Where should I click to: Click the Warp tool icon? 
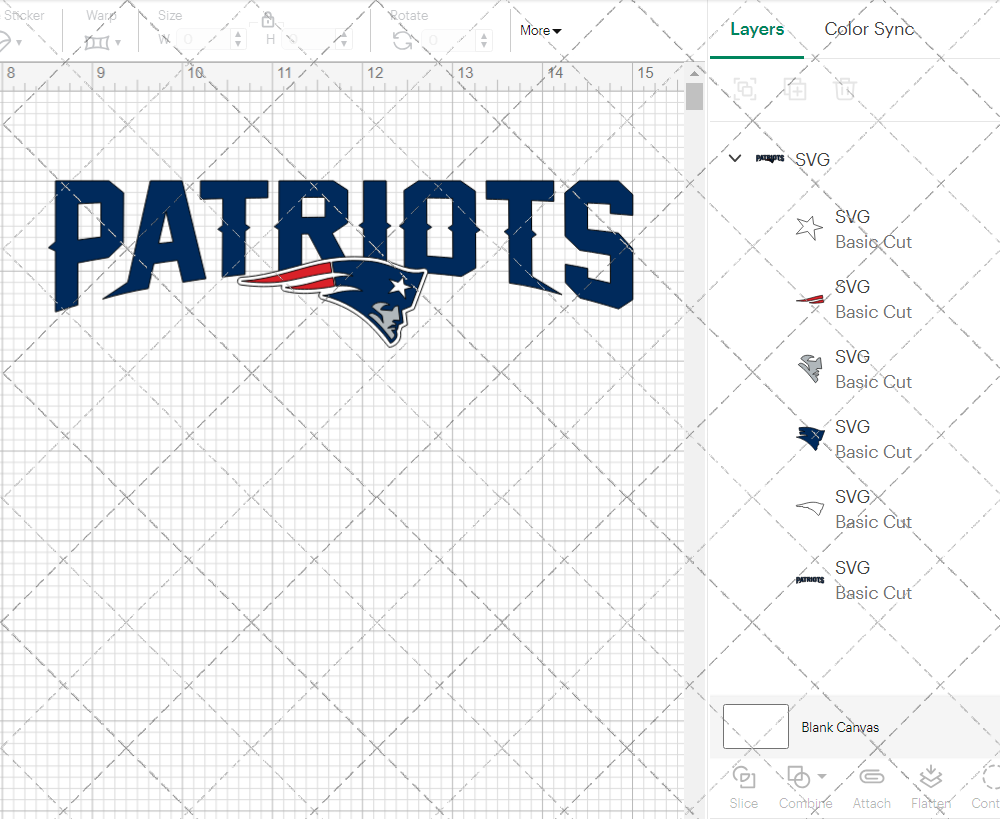pyautogui.click(x=97, y=42)
